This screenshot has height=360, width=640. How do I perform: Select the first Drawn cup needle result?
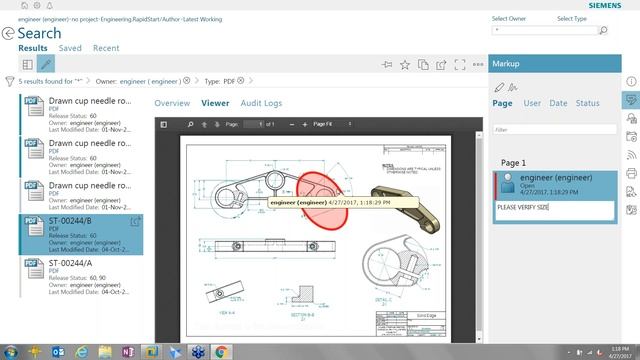pos(81,114)
